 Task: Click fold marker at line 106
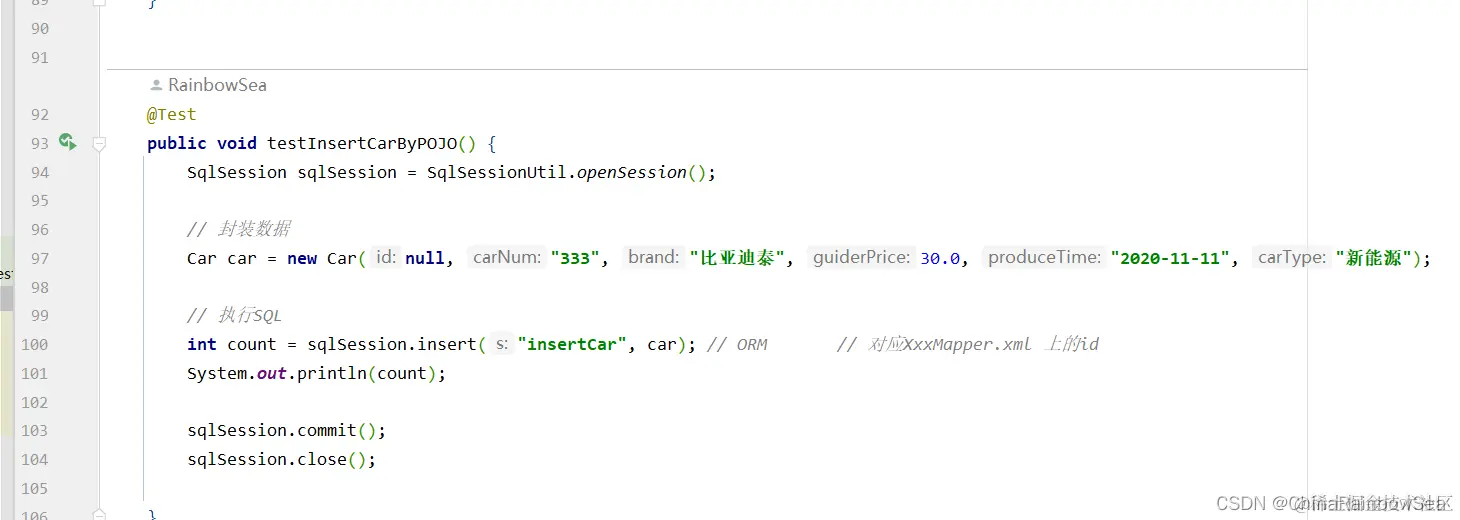pos(99,513)
